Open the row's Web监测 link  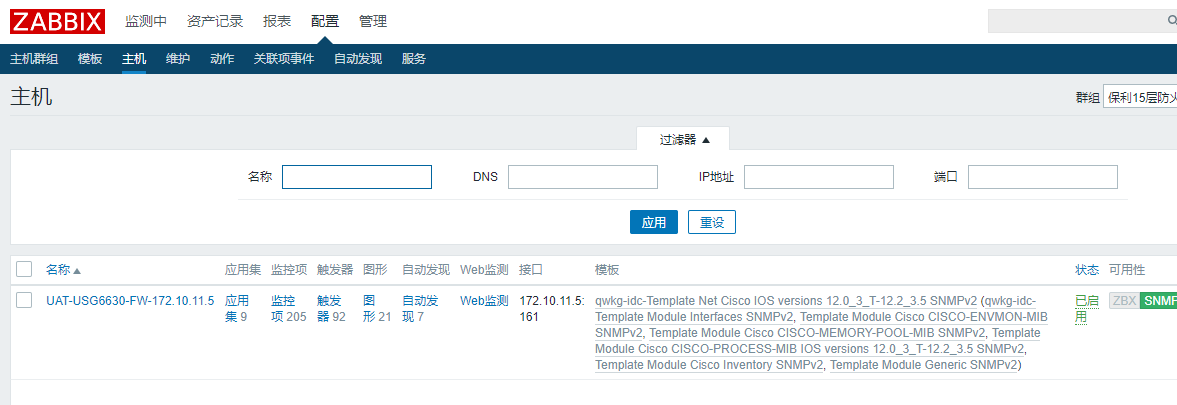click(x=484, y=301)
